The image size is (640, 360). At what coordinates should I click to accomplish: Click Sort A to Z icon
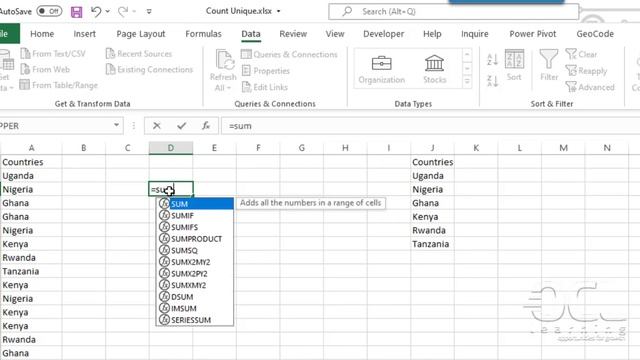[x=493, y=60]
